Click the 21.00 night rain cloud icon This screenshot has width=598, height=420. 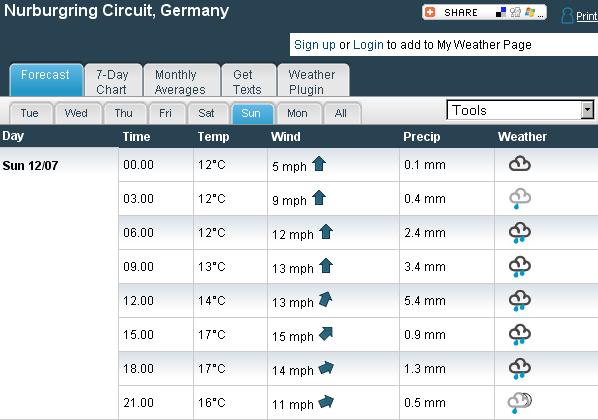tap(519, 403)
